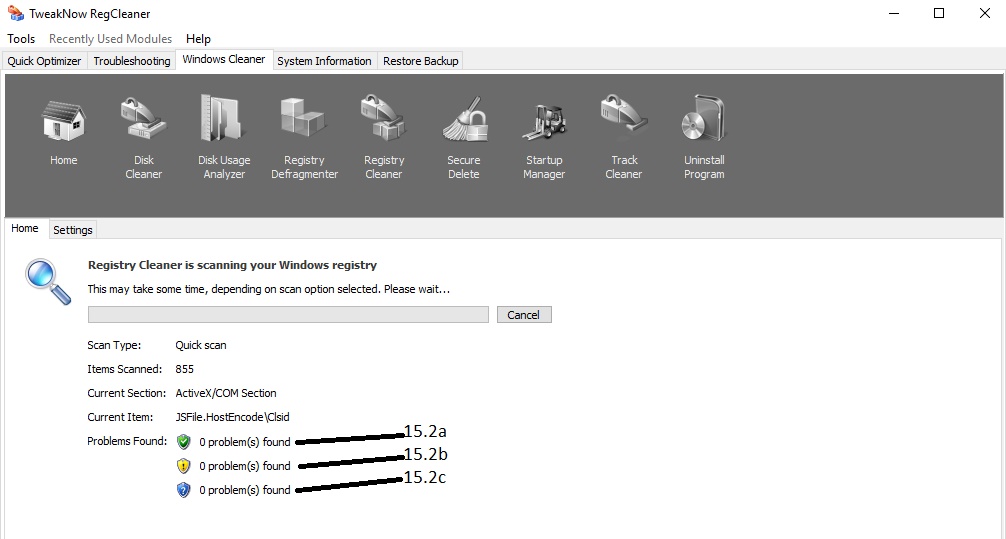Click the green shield safe-problems icon
The width and height of the screenshot is (1006, 539).
pos(183,441)
